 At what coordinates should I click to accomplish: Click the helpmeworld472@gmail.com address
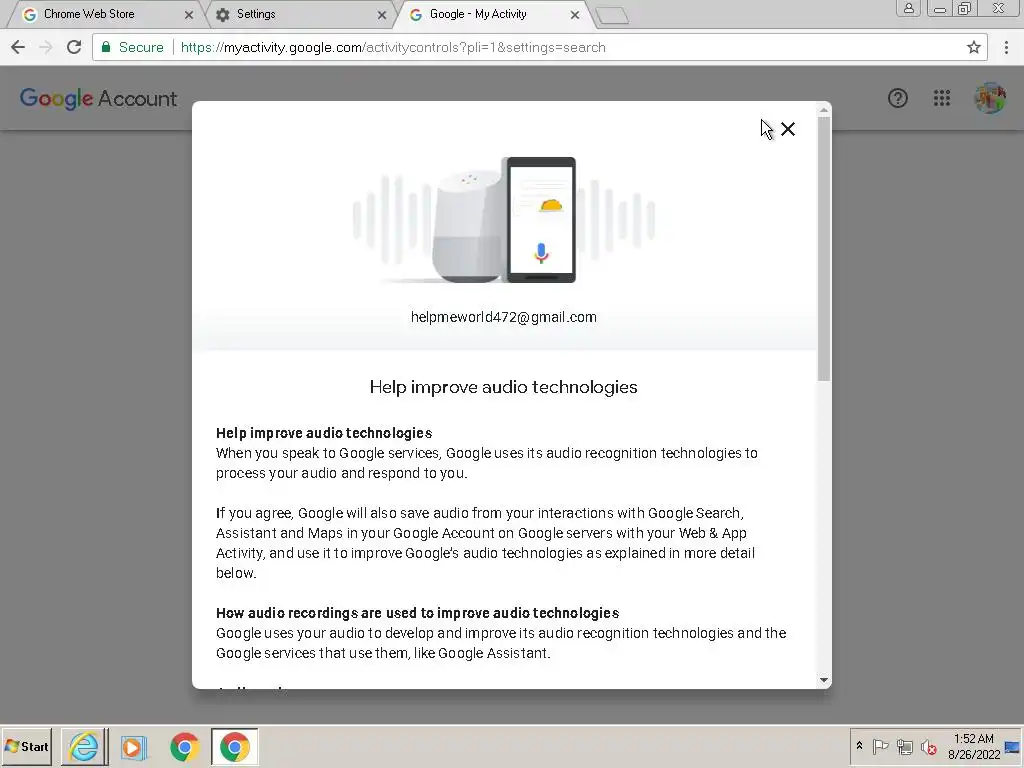click(x=504, y=317)
